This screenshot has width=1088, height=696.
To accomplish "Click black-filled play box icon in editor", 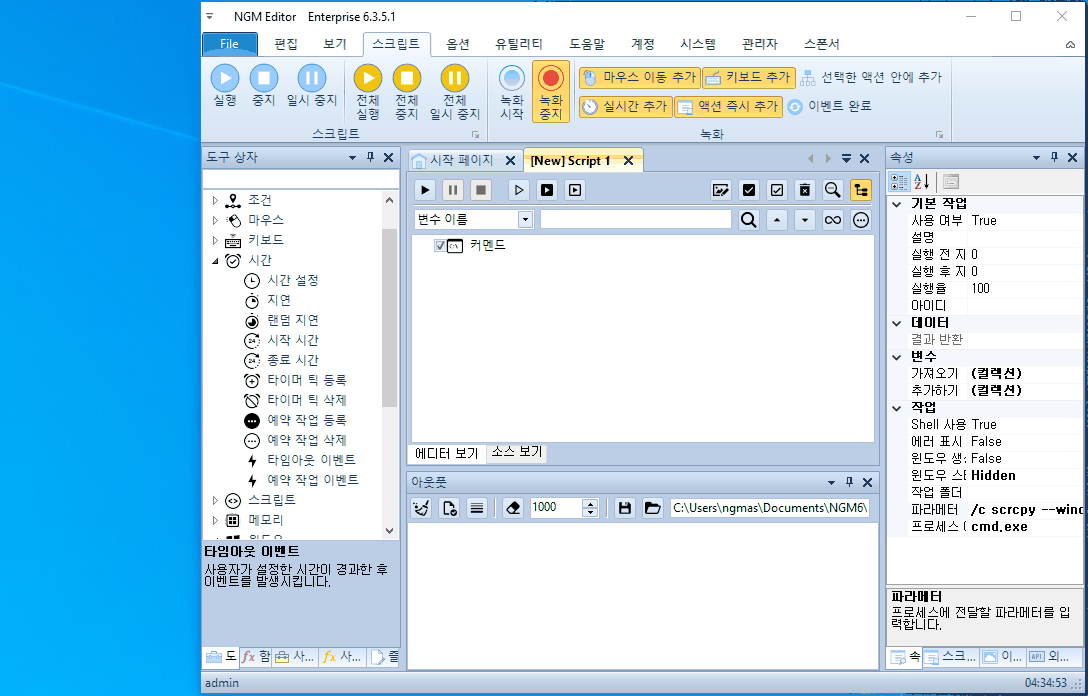I will click(x=547, y=189).
